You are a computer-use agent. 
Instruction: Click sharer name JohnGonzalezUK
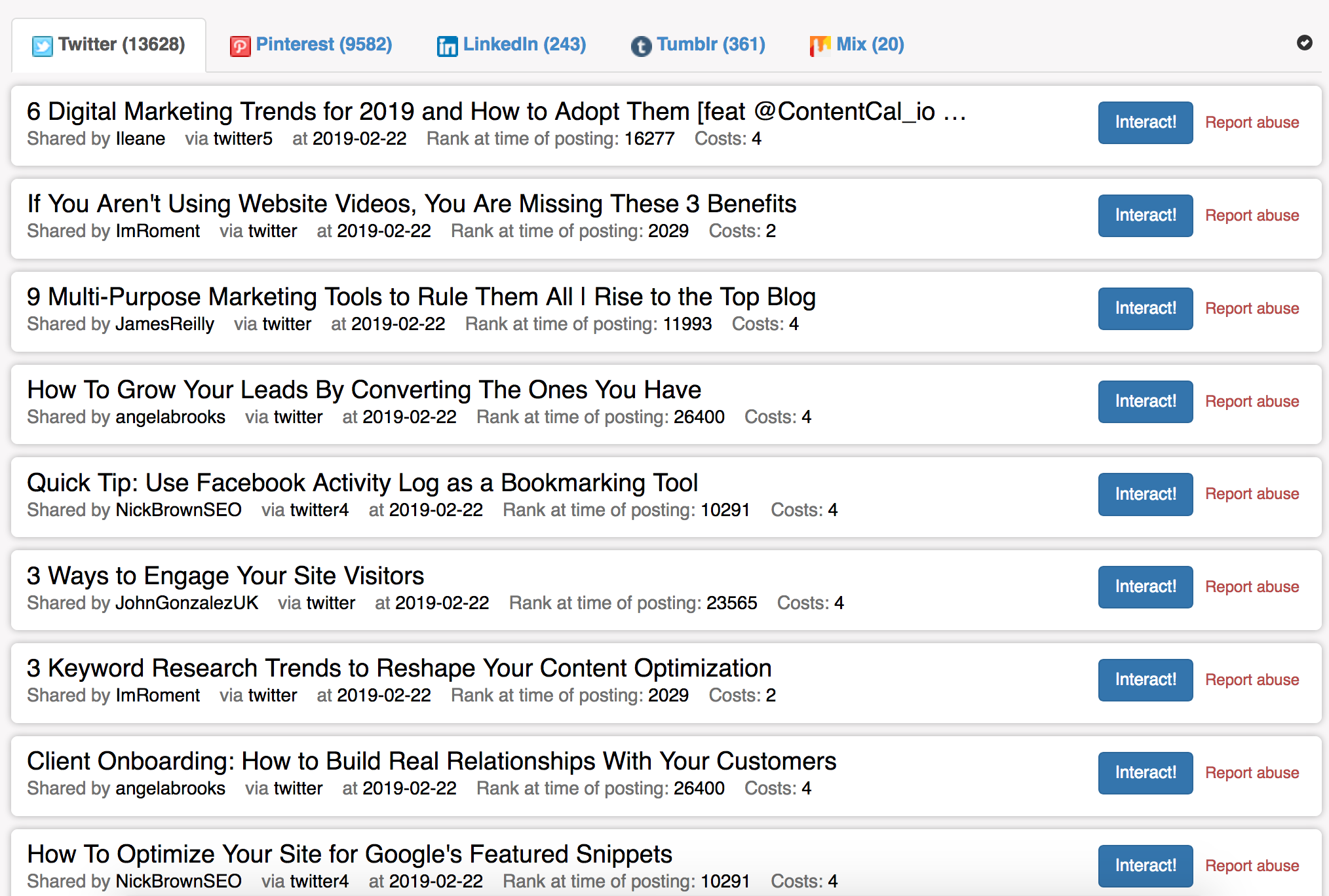click(x=187, y=603)
